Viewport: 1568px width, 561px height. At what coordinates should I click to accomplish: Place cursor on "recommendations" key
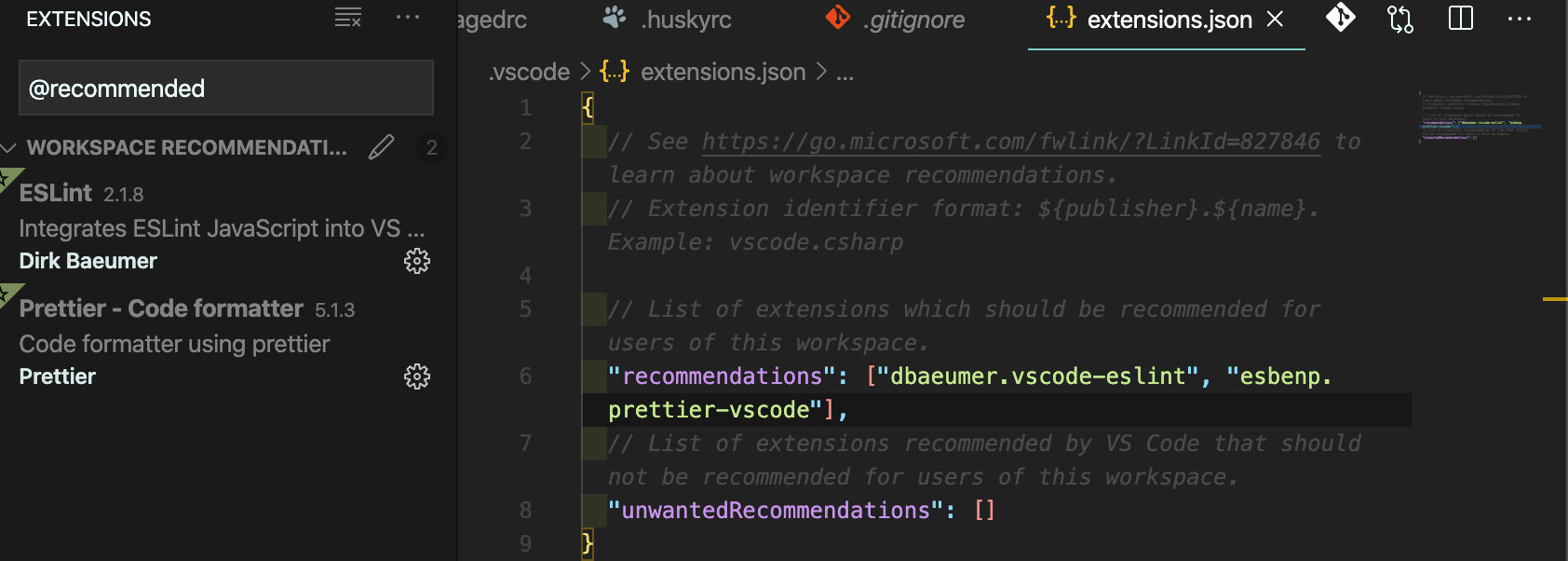722,376
